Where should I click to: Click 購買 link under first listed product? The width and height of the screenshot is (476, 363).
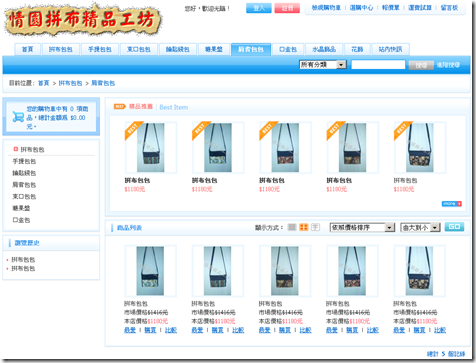(150, 330)
